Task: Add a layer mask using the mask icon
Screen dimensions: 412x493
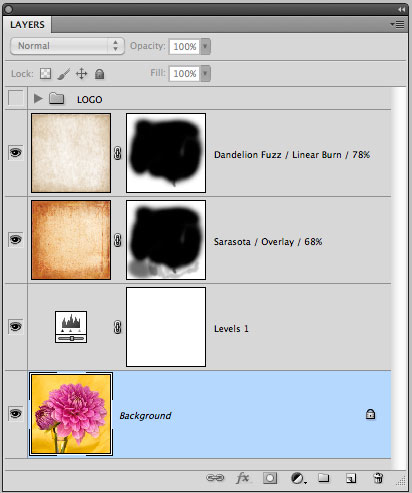Action: (270, 478)
